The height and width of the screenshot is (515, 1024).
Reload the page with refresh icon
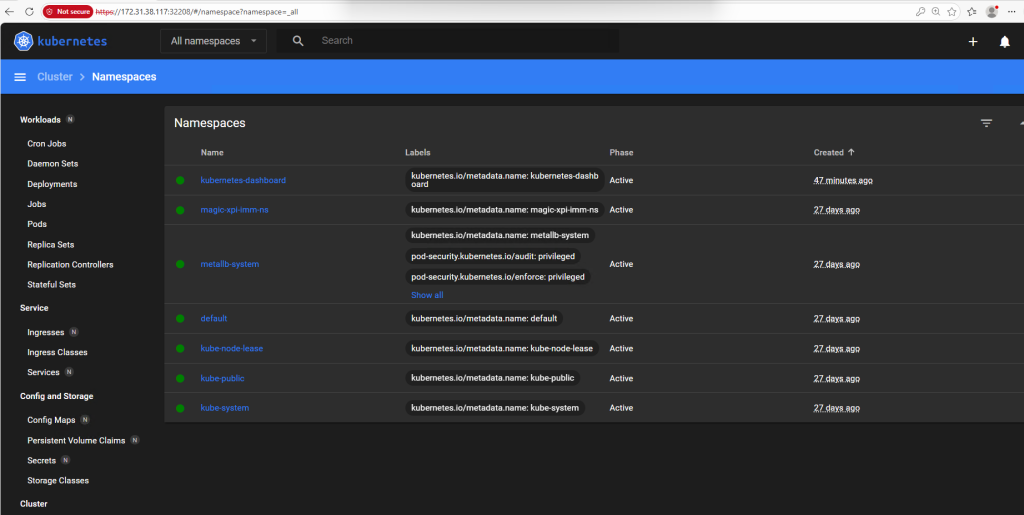coord(29,11)
